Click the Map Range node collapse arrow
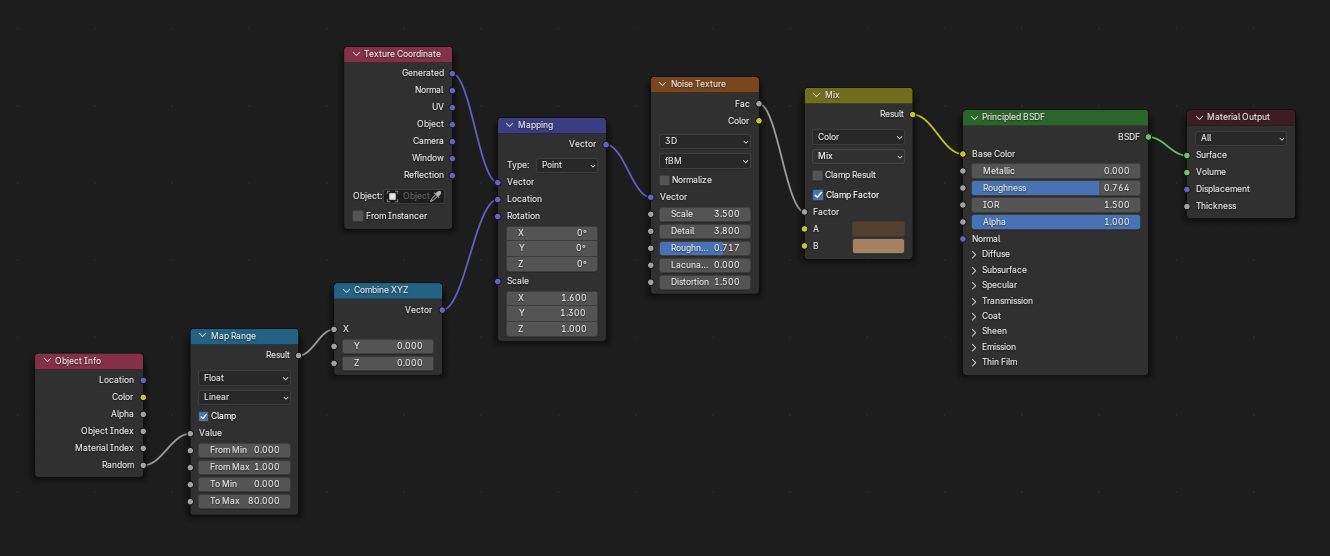This screenshot has height=556, width=1330. point(202,336)
